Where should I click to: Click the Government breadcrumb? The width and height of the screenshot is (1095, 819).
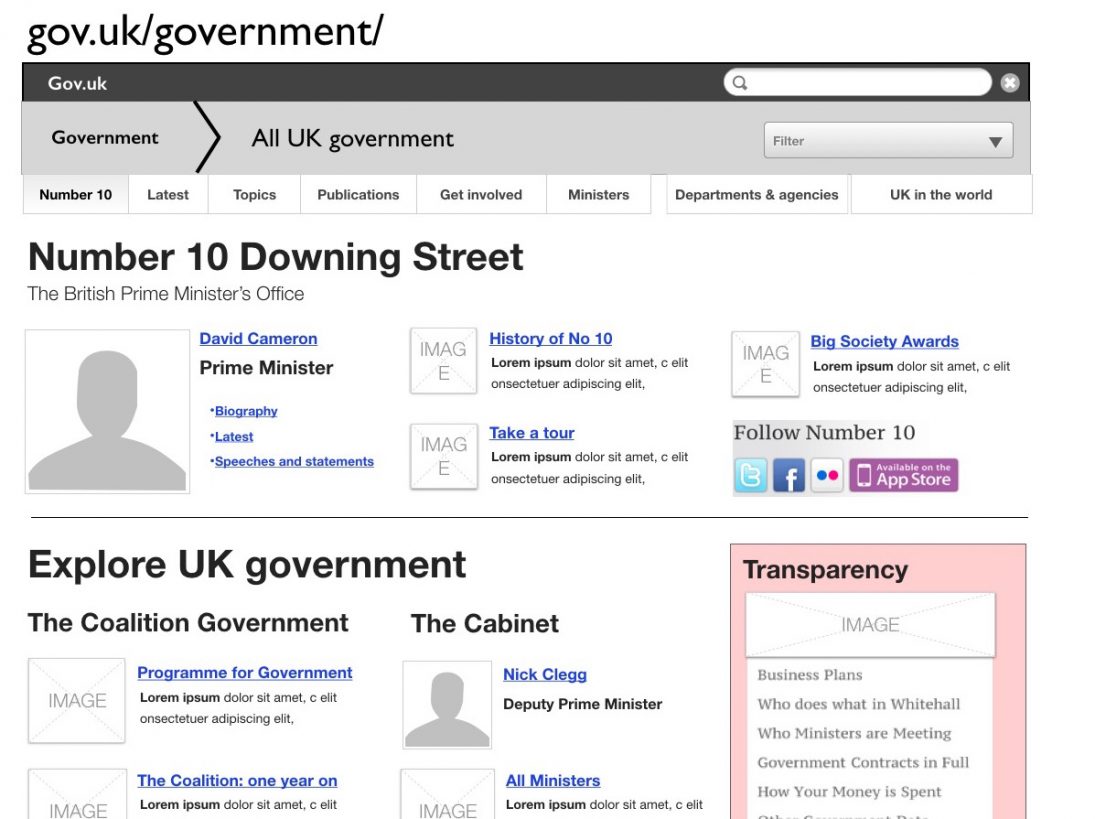point(105,138)
